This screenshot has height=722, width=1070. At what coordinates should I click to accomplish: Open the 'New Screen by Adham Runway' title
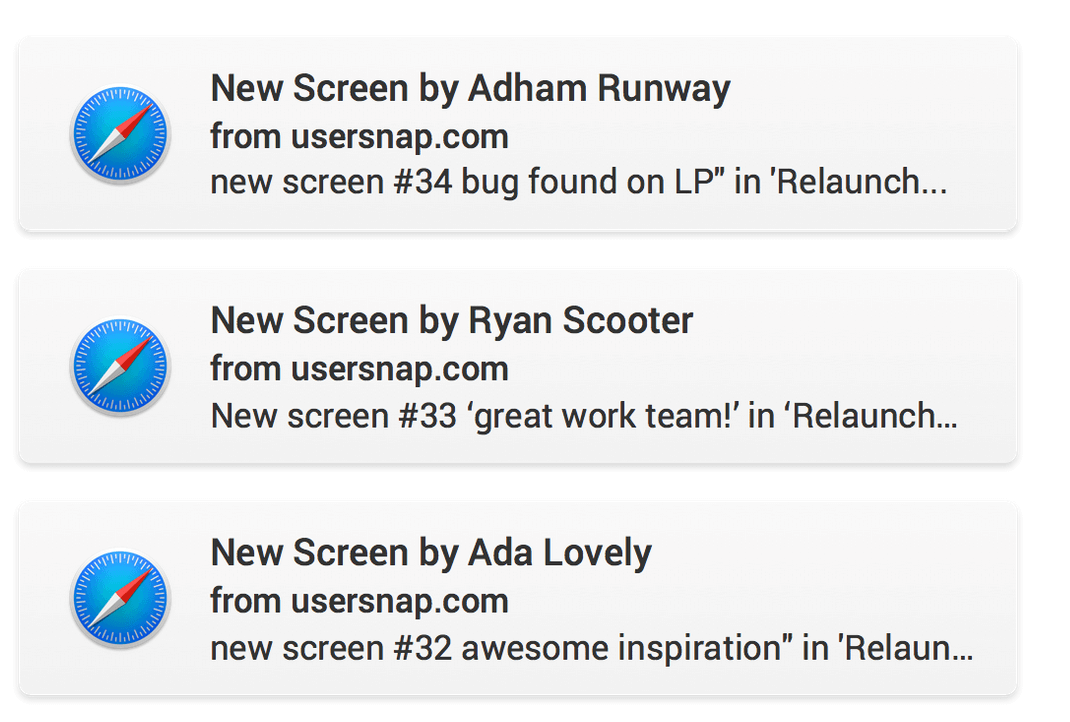(470, 89)
